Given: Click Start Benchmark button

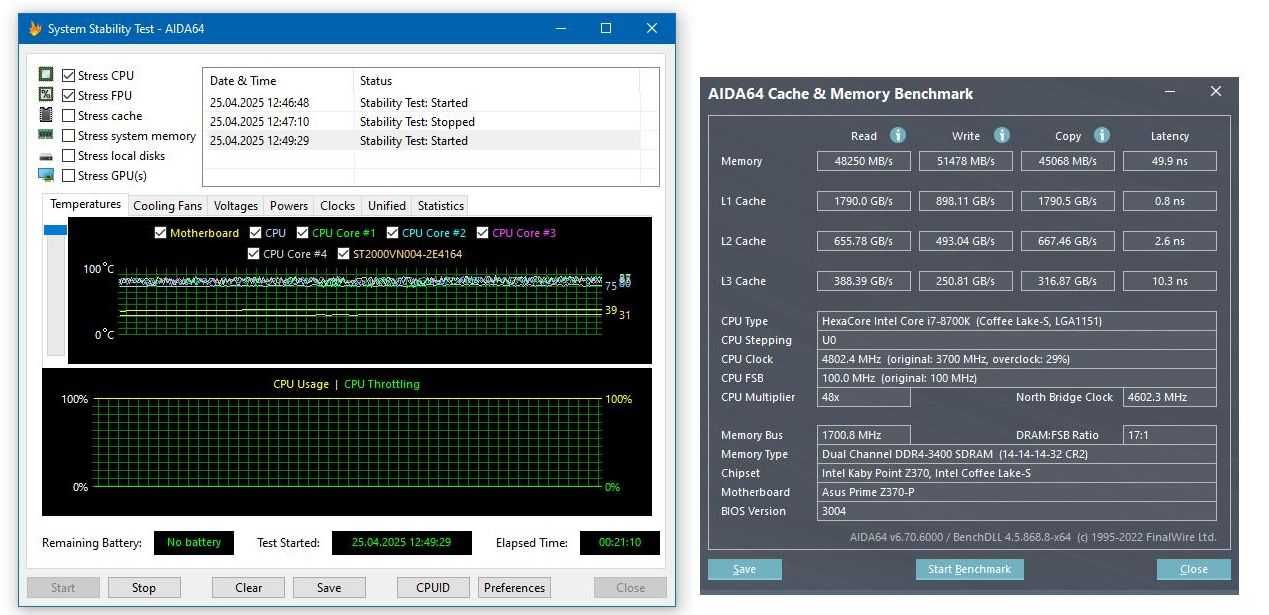Looking at the screenshot, I should (969, 569).
